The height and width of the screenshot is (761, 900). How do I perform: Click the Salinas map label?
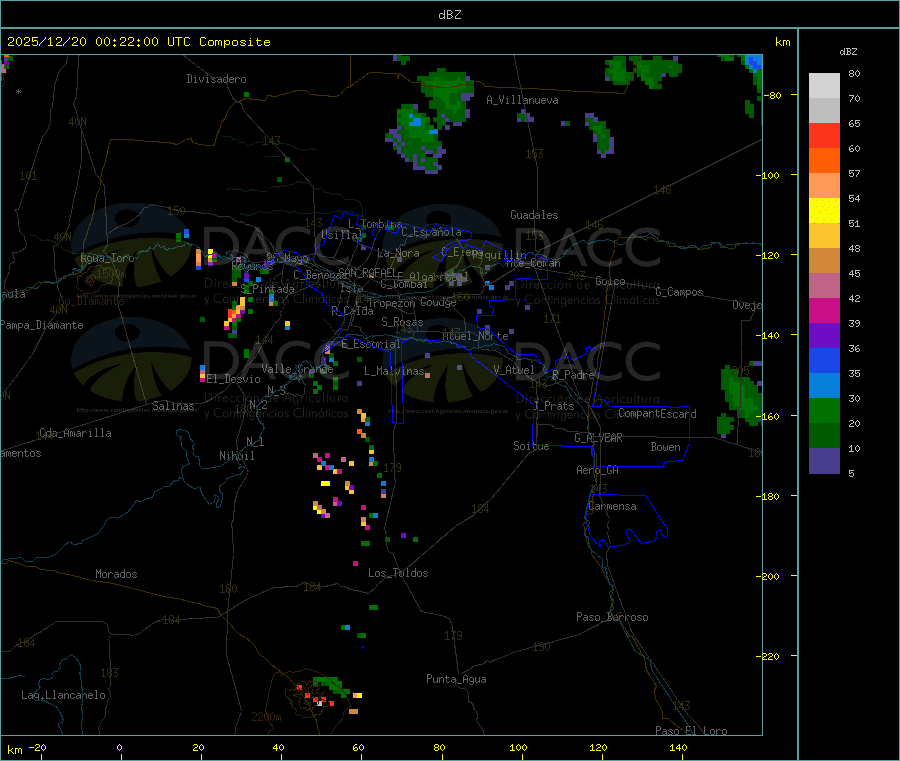click(x=173, y=406)
